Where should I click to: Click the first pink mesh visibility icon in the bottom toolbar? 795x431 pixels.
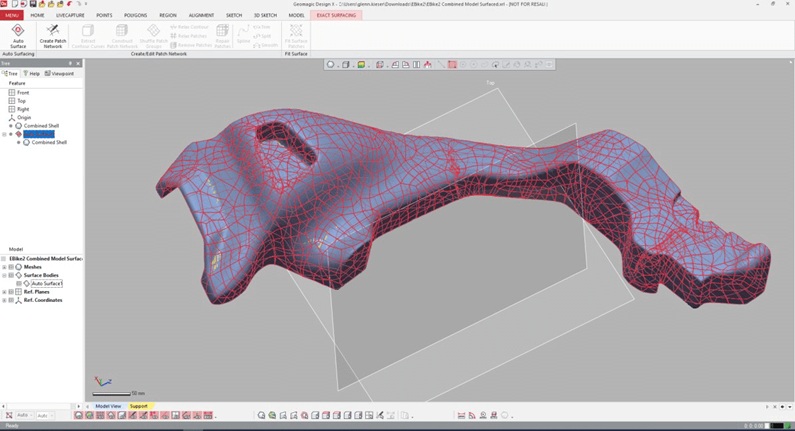point(79,415)
